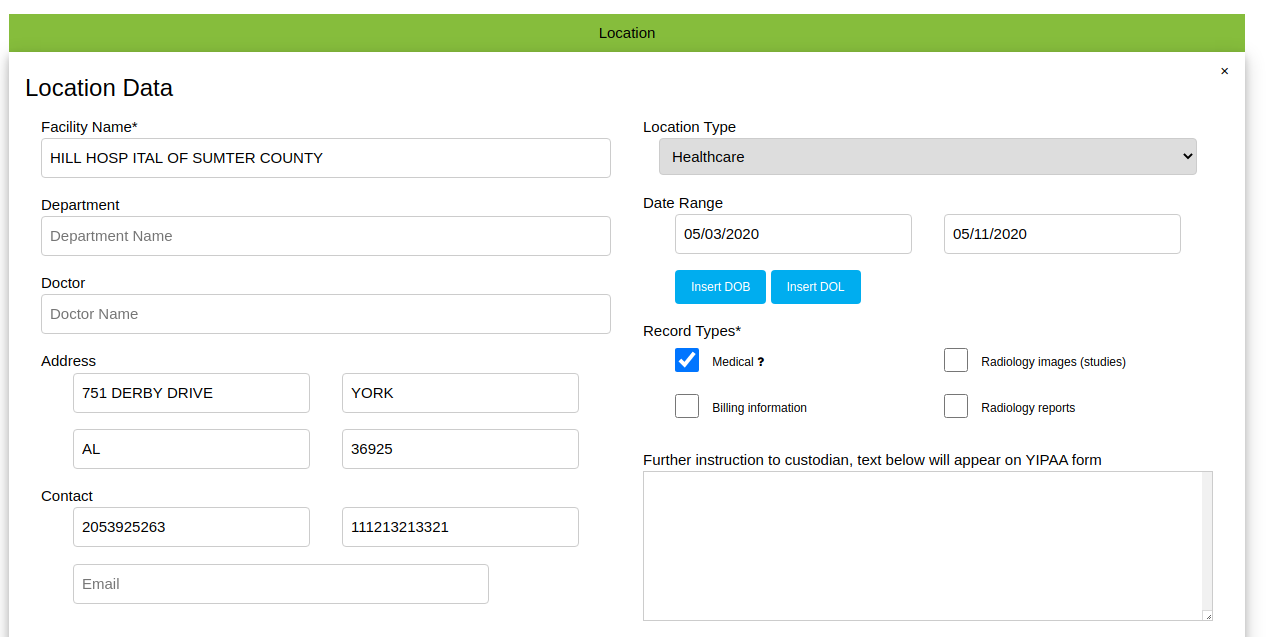Click the resize handle of instructions textarea

coord(1207,616)
